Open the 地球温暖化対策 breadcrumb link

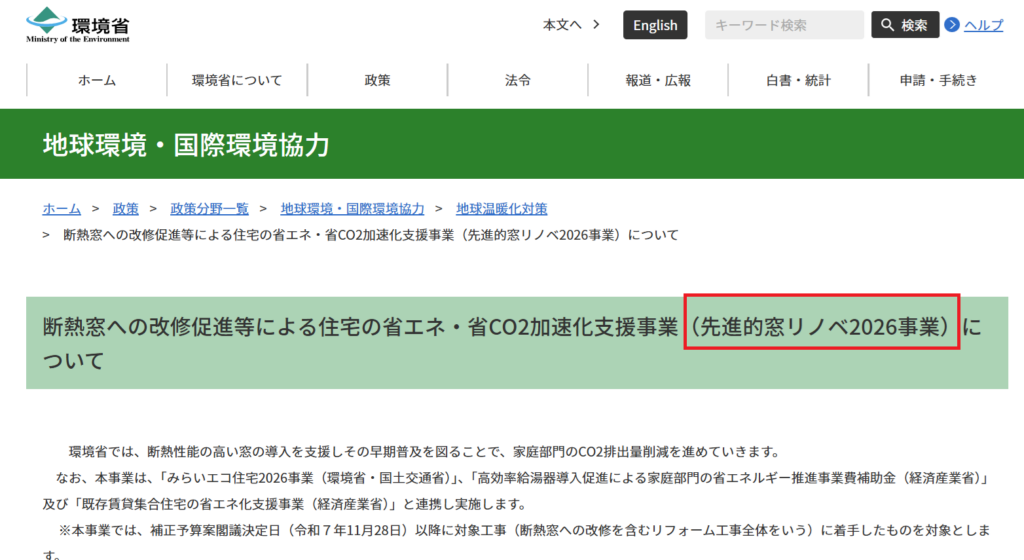(x=501, y=208)
